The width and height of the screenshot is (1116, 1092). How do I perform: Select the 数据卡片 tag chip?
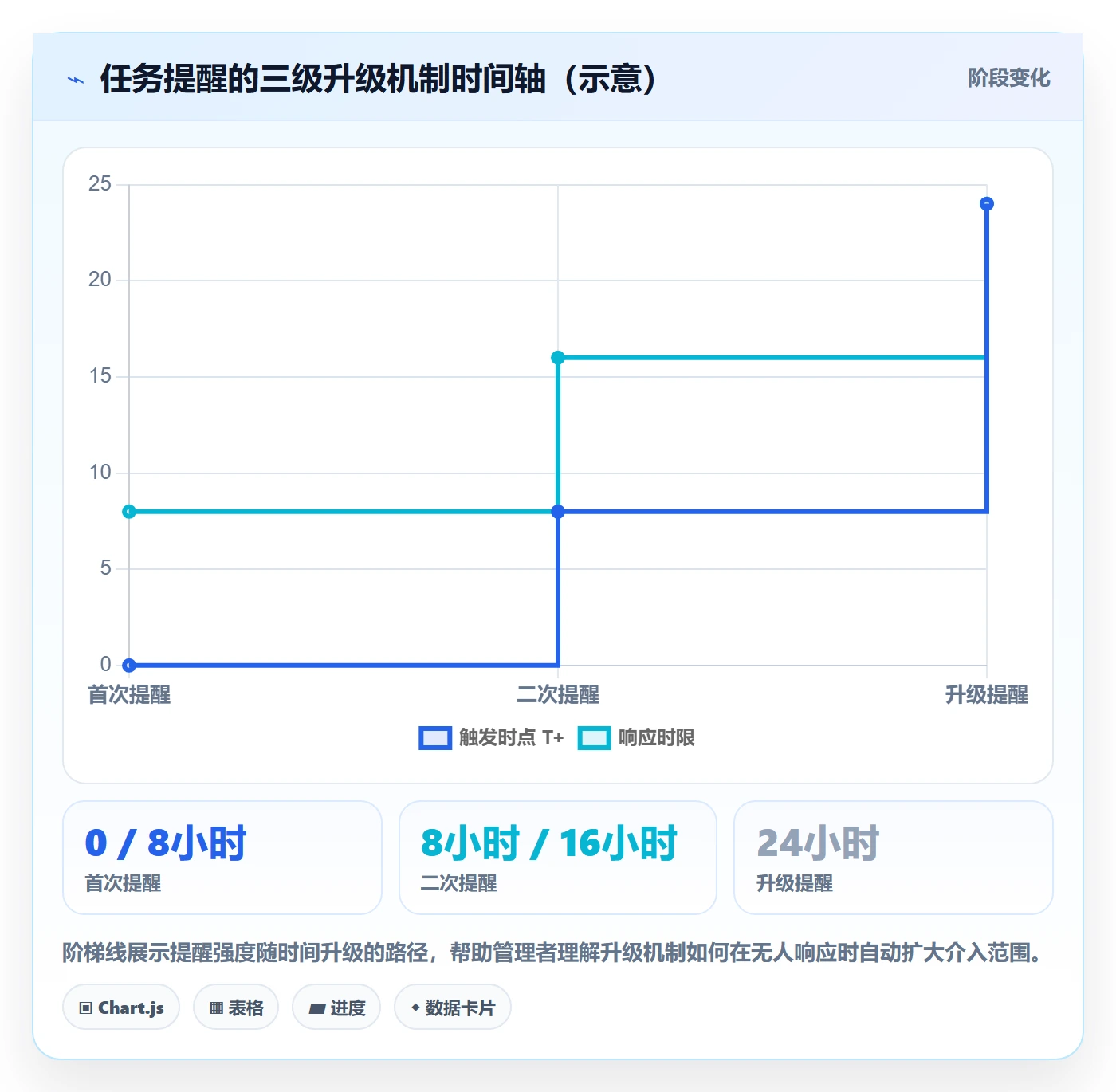[453, 1008]
